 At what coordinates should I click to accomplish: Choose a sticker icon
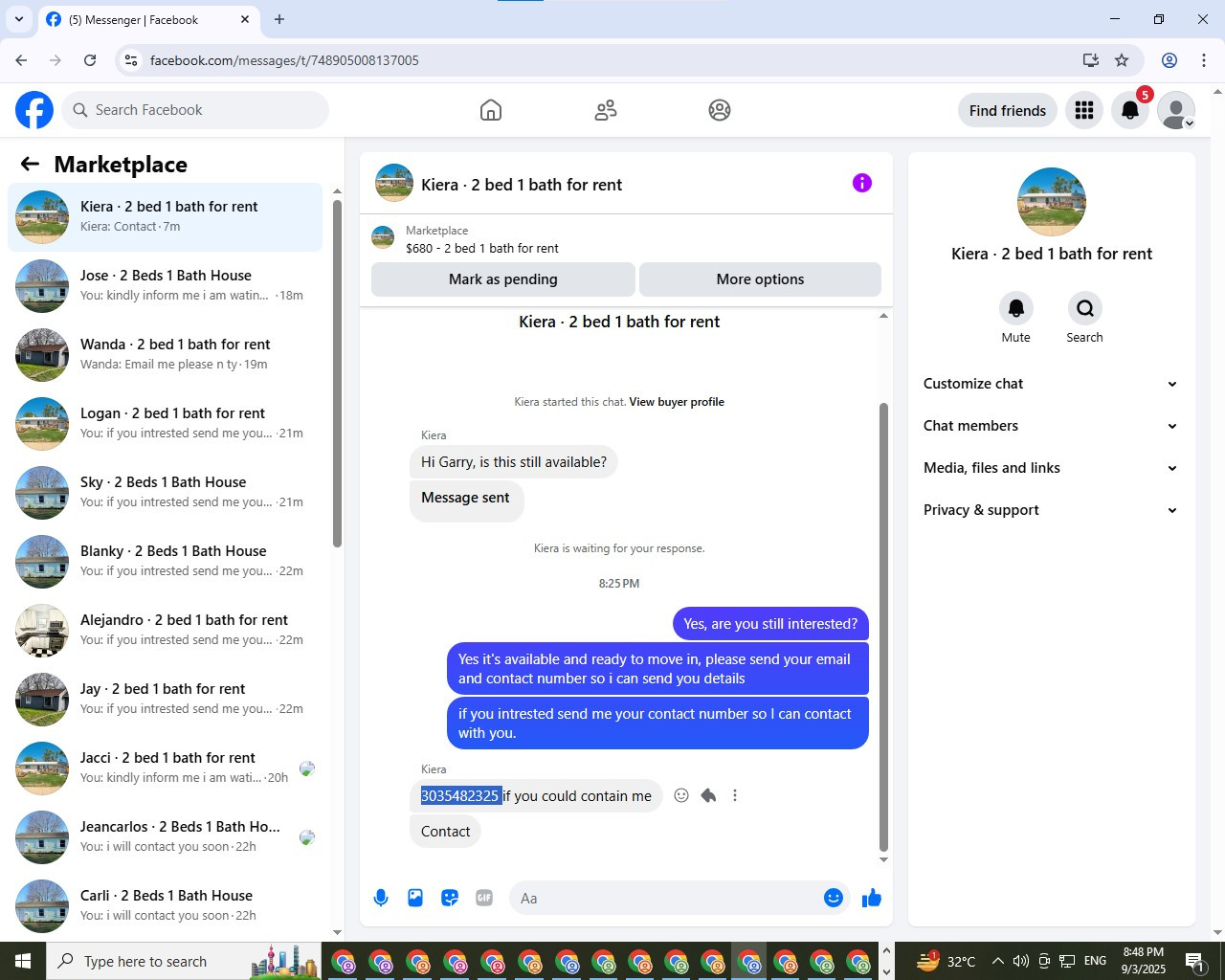(450, 898)
